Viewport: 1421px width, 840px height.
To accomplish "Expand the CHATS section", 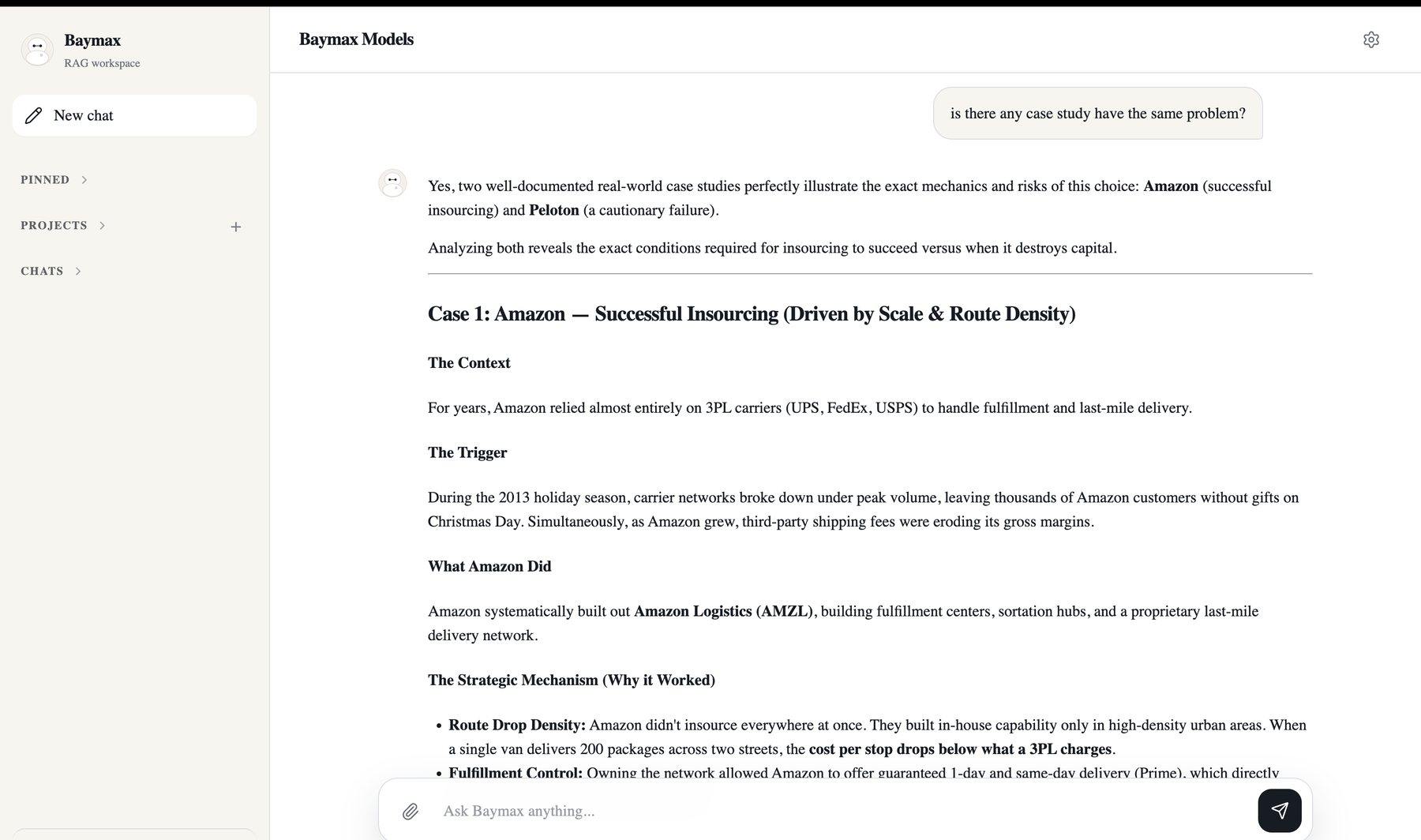I will pyautogui.click(x=51, y=272).
